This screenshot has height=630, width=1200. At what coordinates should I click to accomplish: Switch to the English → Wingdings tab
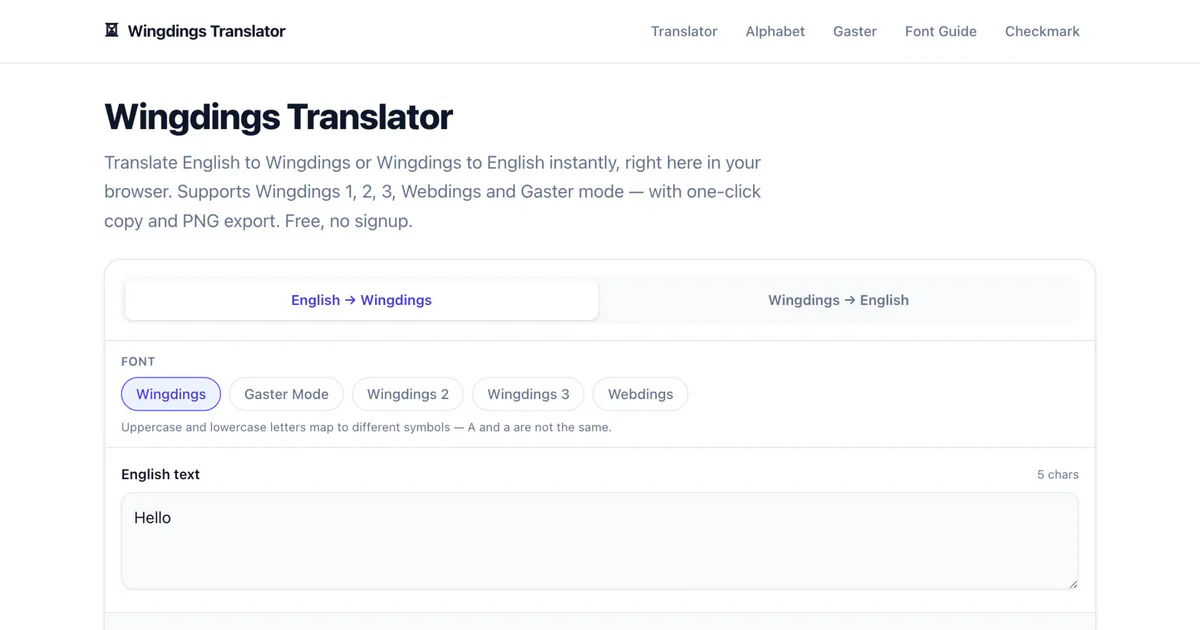[x=361, y=300]
